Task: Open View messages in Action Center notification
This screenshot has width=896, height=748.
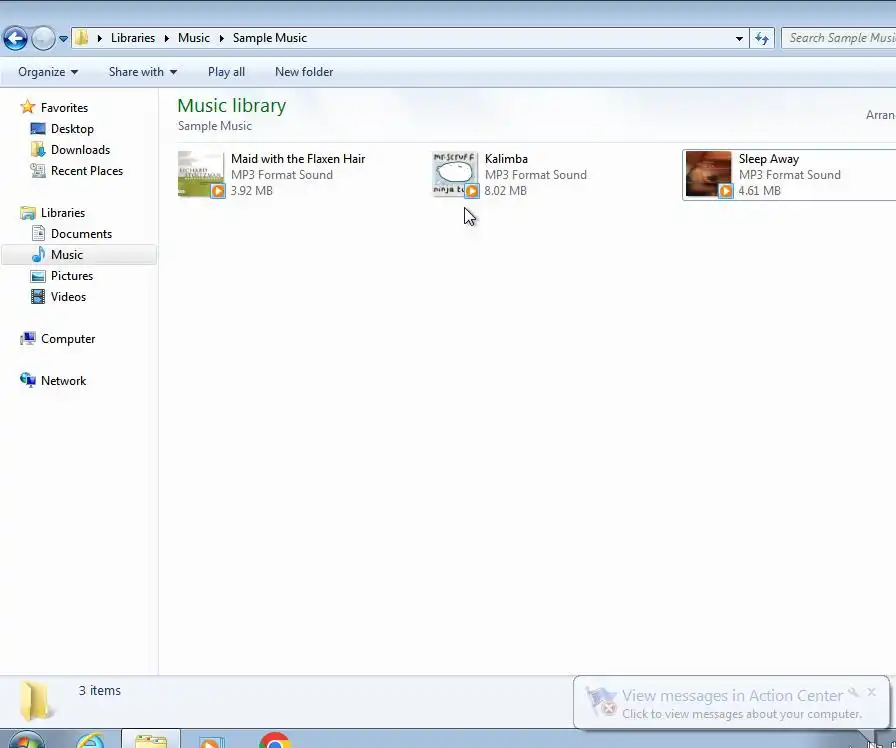Action: [x=732, y=696]
